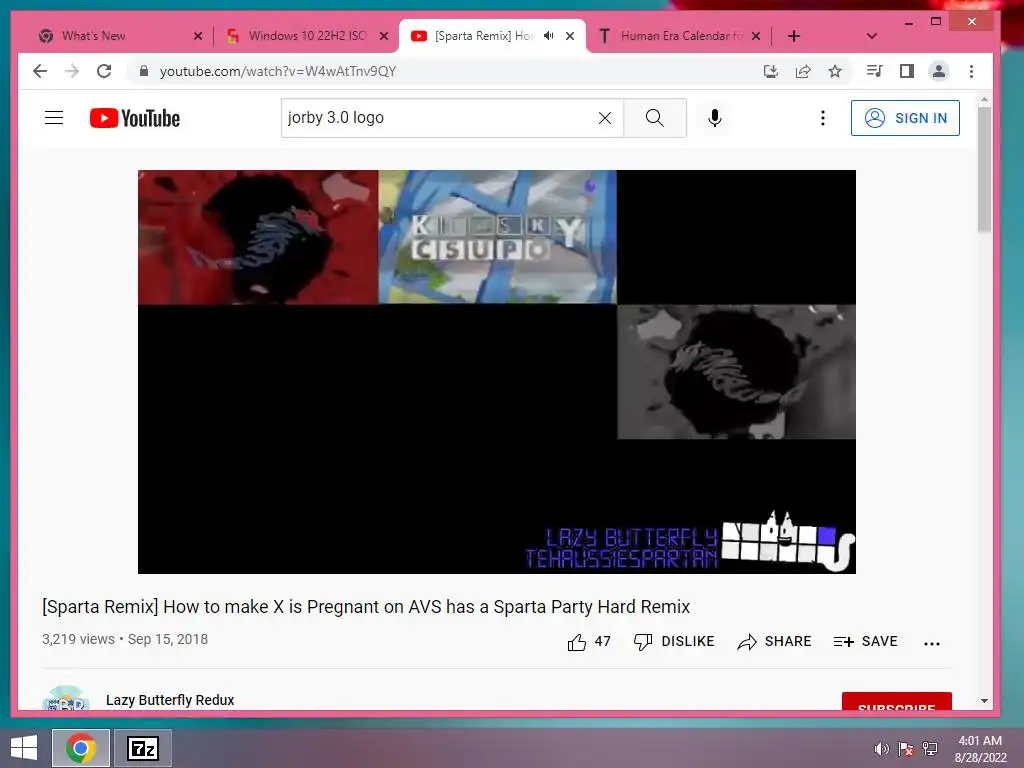The height and width of the screenshot is (768, 1024).
Task: Toggle the Chrome side panel icon
Action: [906, 71]
